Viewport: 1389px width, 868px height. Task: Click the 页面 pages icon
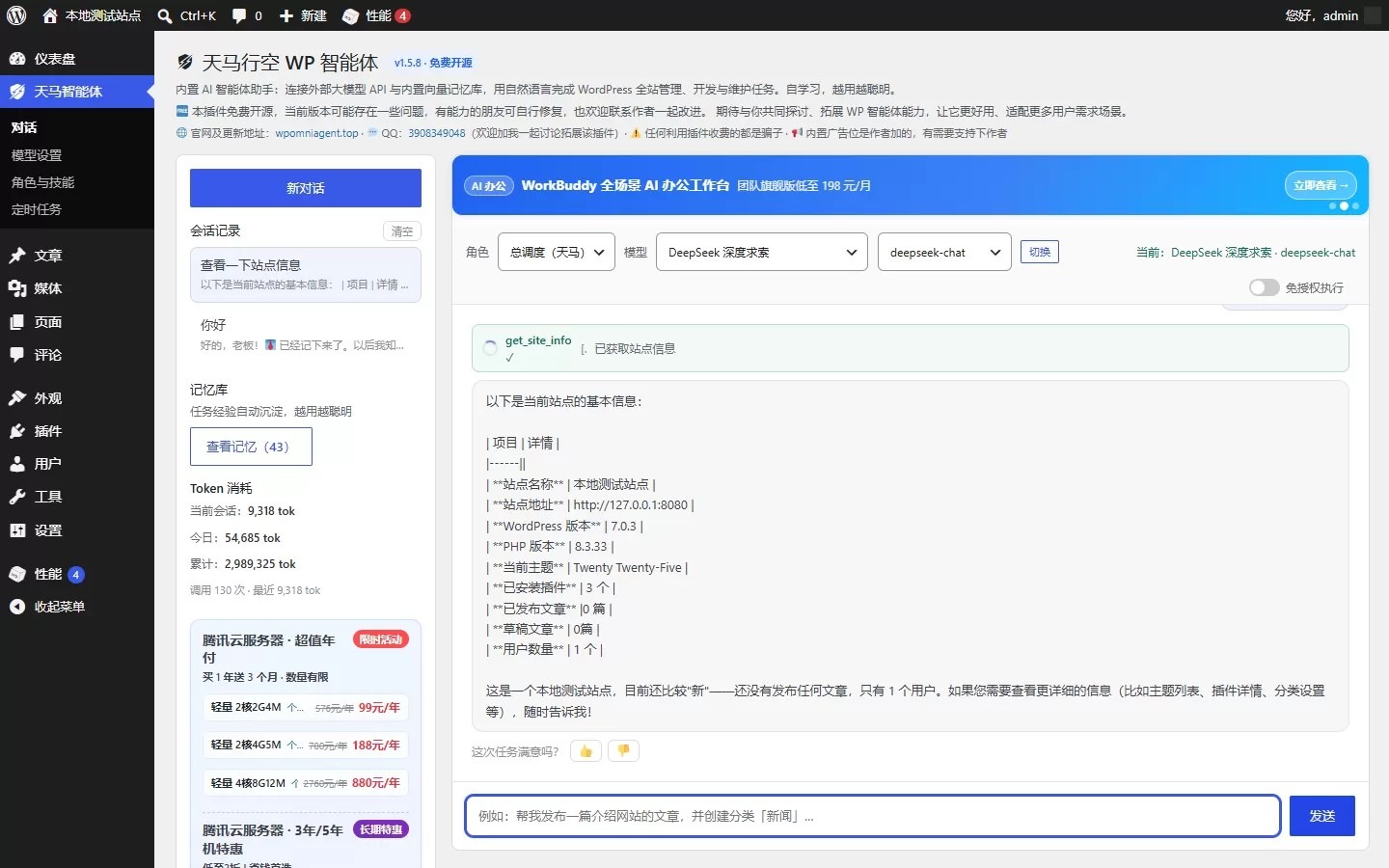point(17,322)
